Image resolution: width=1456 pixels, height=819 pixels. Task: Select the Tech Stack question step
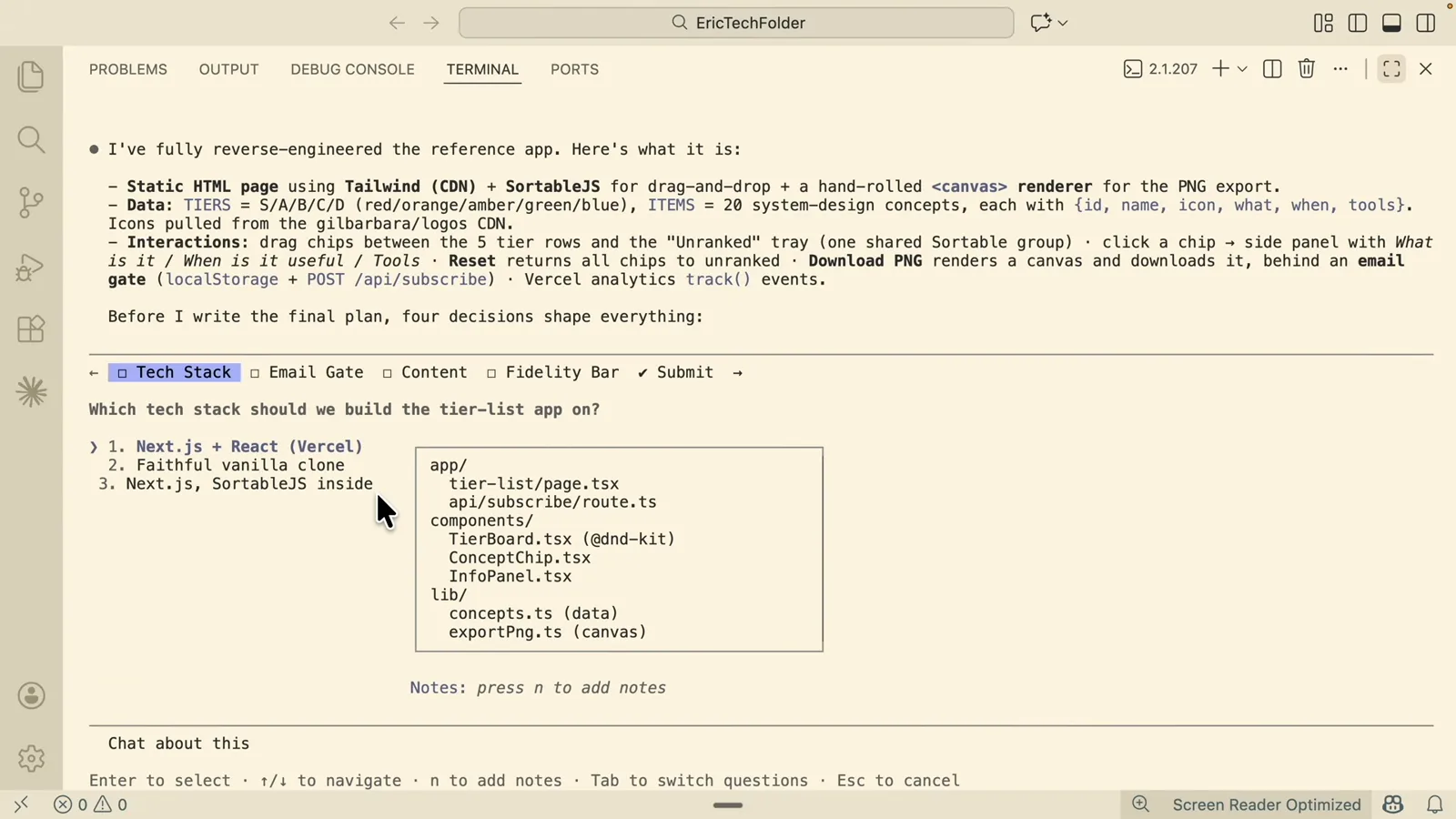[174, 372]
